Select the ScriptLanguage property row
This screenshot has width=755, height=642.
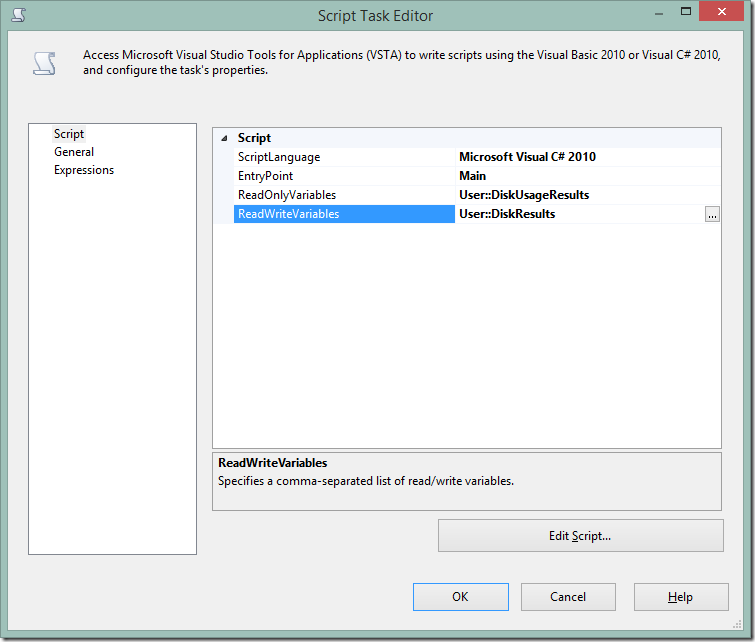point(467,157)
